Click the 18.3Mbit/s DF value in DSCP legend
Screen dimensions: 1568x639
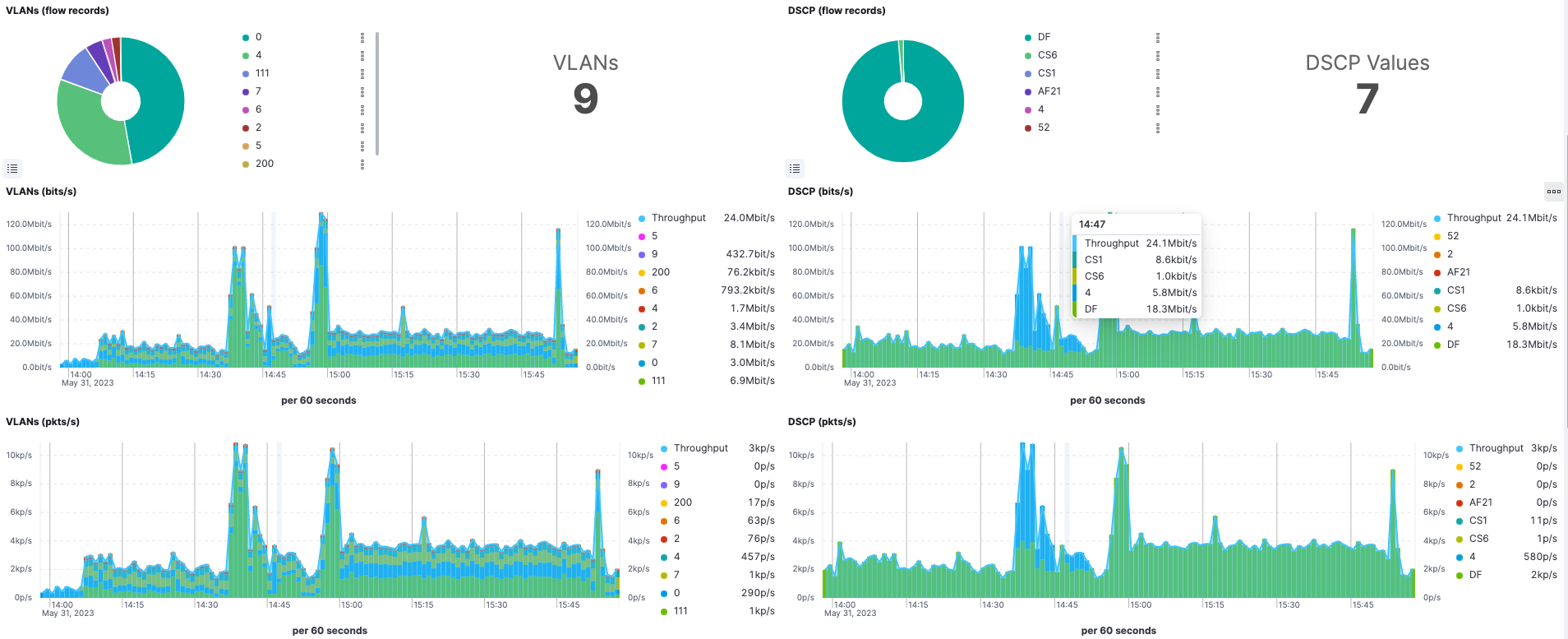pos(1532,345)
